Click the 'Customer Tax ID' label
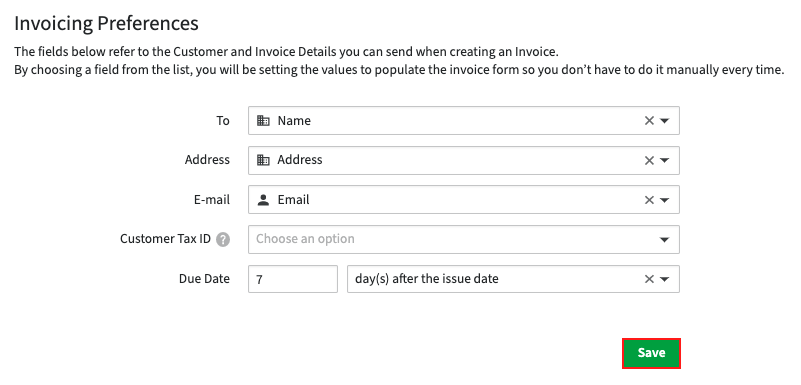Image resolution: width=801 pixels, height=385 pixels. tap(166, 239)
